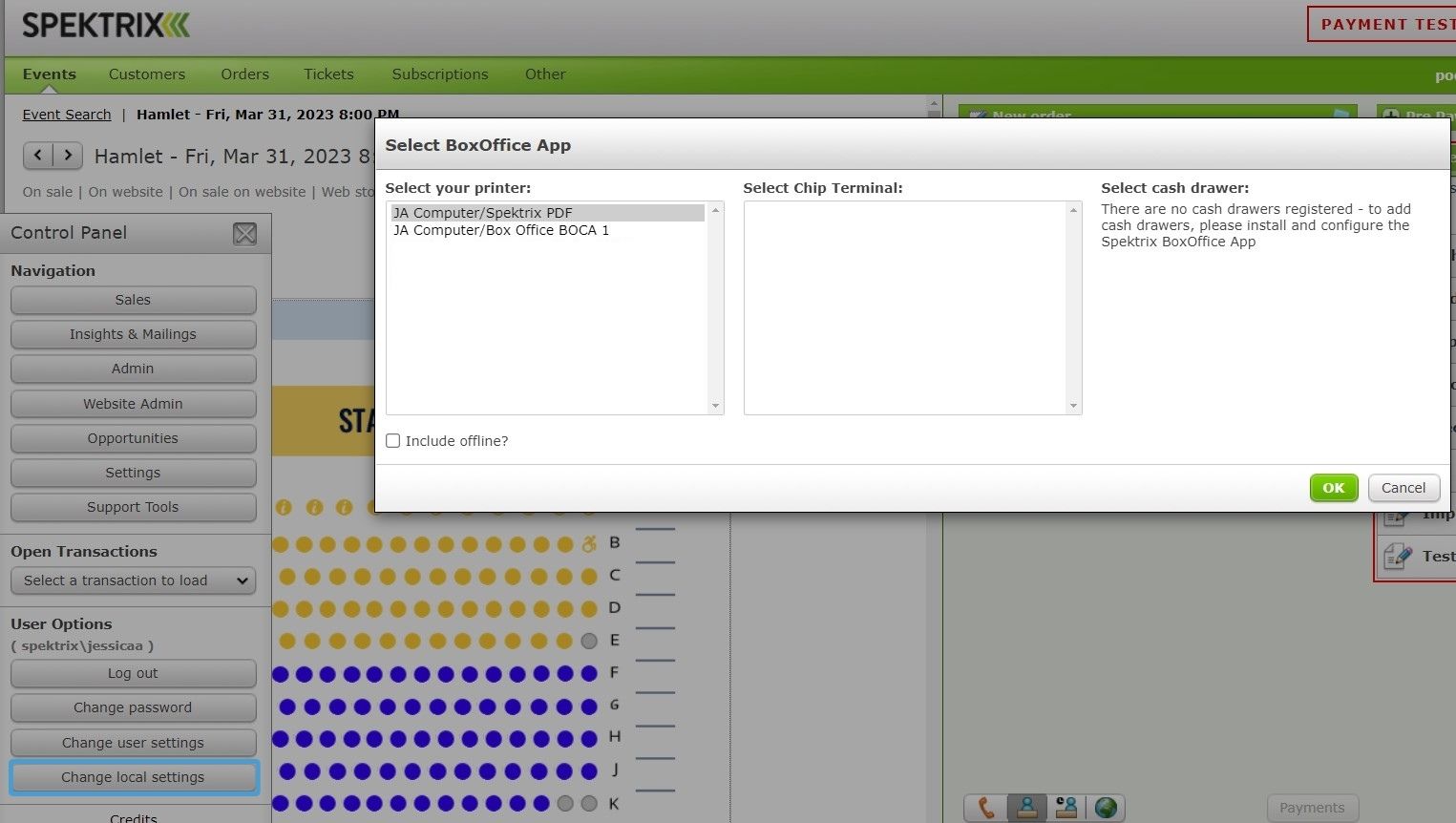Click the Open Transactions heading
This screenshot has width=1456, height=823.
84,552
